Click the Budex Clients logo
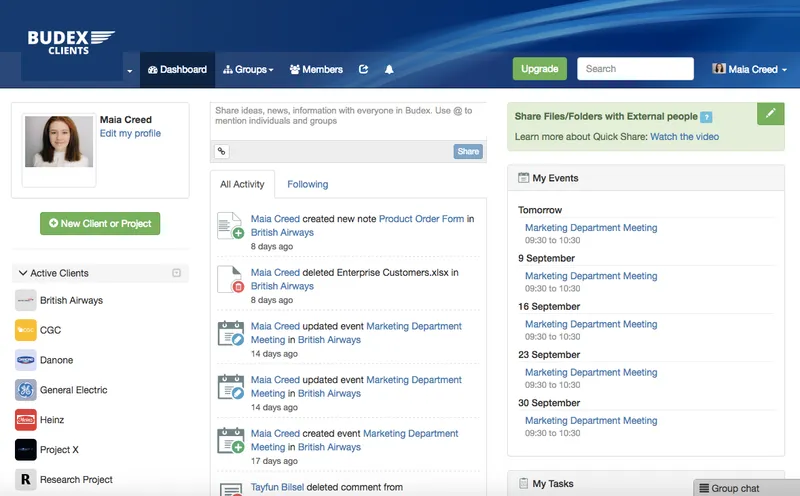 click(71, 42)
